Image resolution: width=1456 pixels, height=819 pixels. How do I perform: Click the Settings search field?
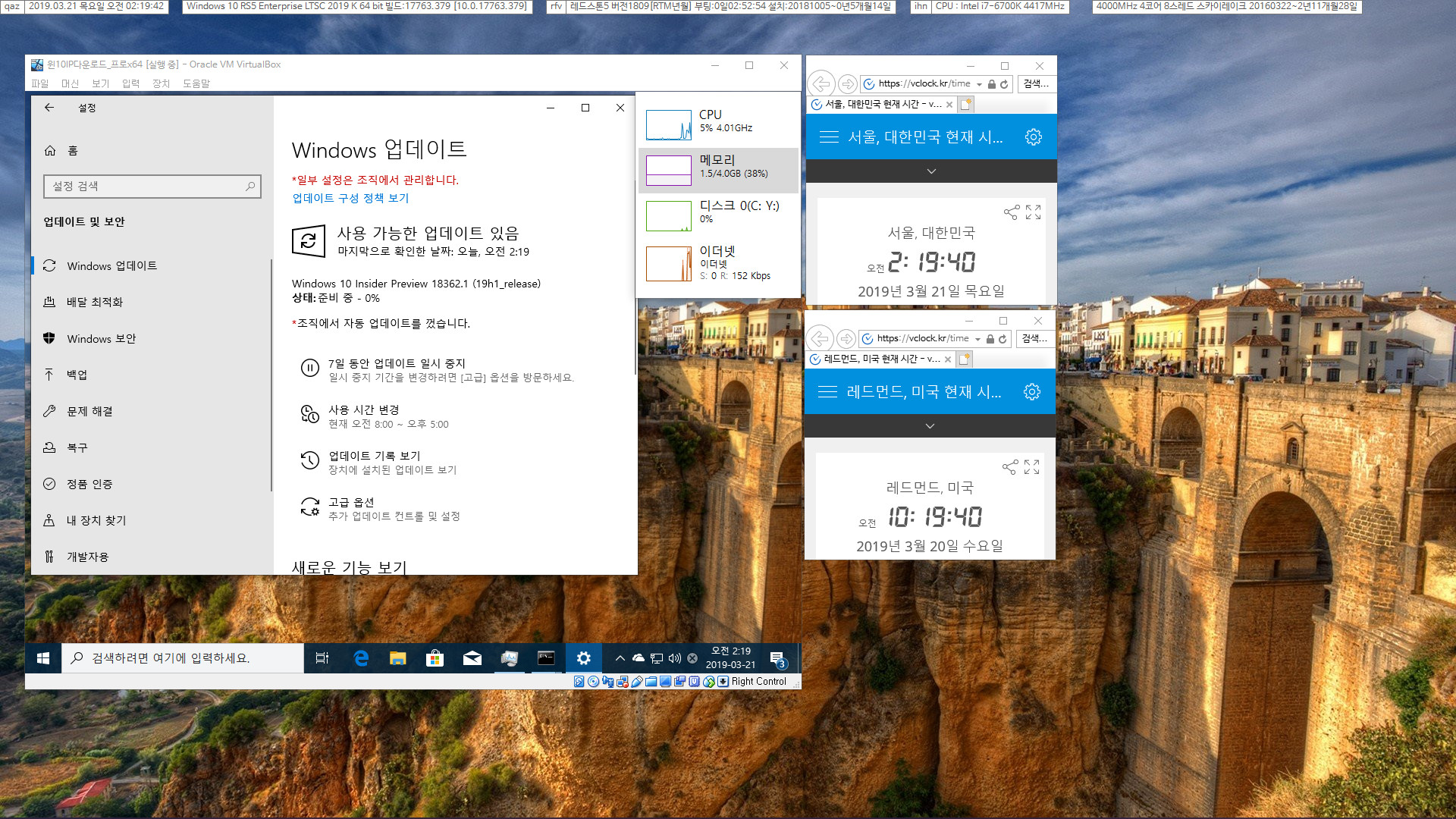point(152,186)
